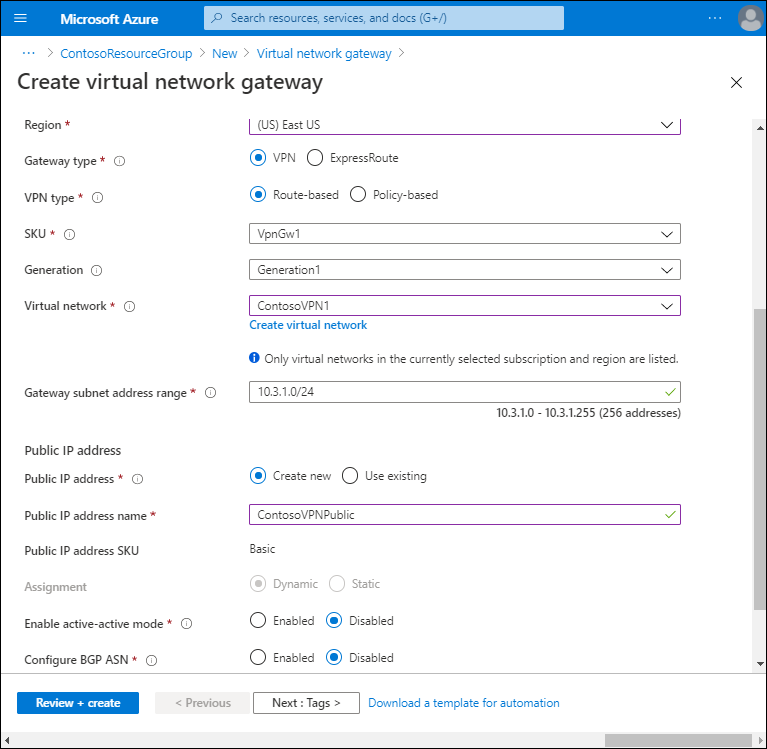767x749 pixels.
Task: Click the disabled Previous button
Action: tap(203, 703)
